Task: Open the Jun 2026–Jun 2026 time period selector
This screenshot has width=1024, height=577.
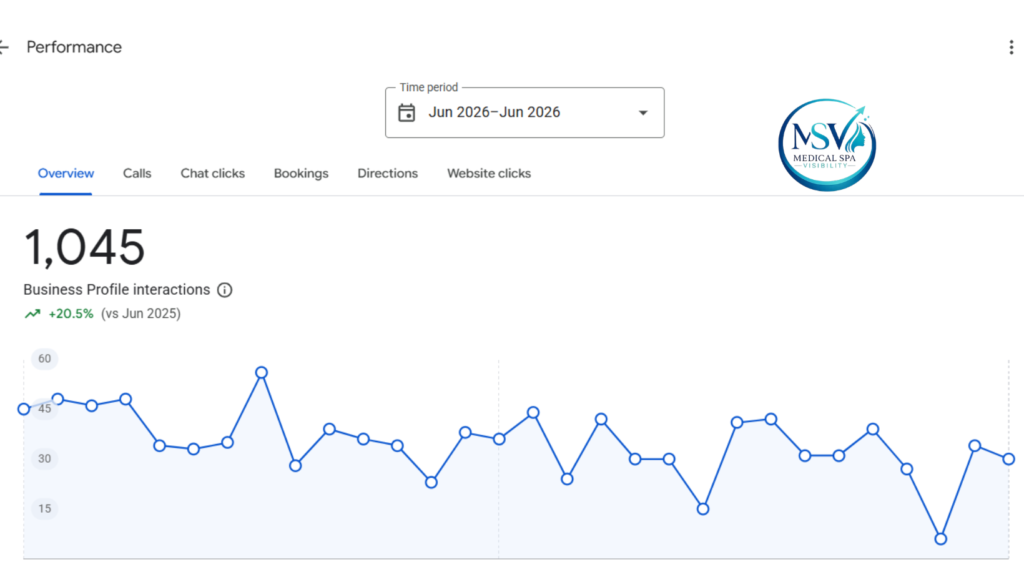Action: [524, 112]
